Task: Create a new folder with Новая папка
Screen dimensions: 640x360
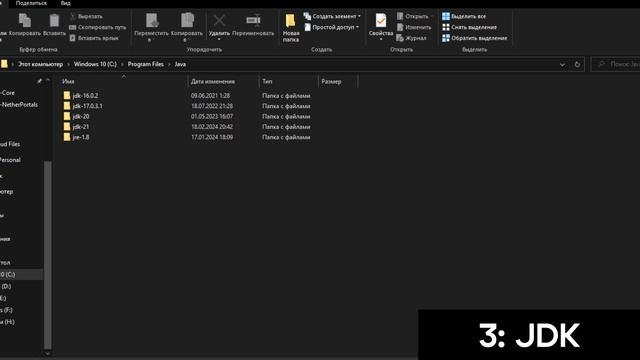Action: coord(291,27)
